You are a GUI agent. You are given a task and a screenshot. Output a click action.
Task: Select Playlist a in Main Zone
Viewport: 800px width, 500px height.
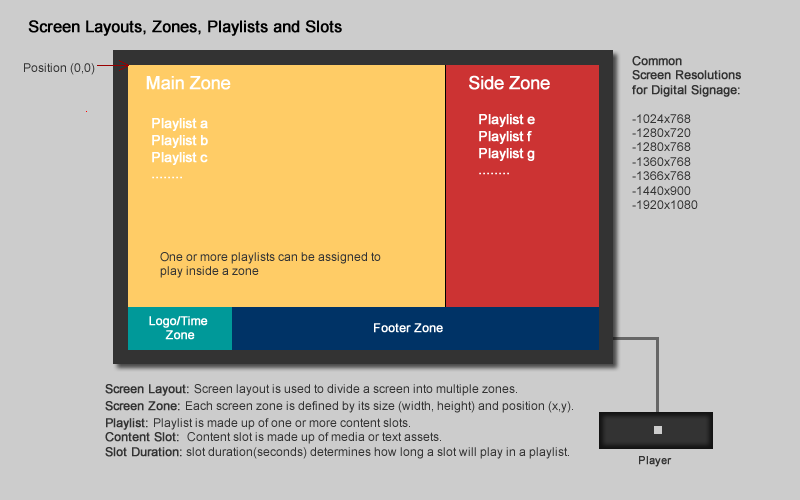point(180,123)
